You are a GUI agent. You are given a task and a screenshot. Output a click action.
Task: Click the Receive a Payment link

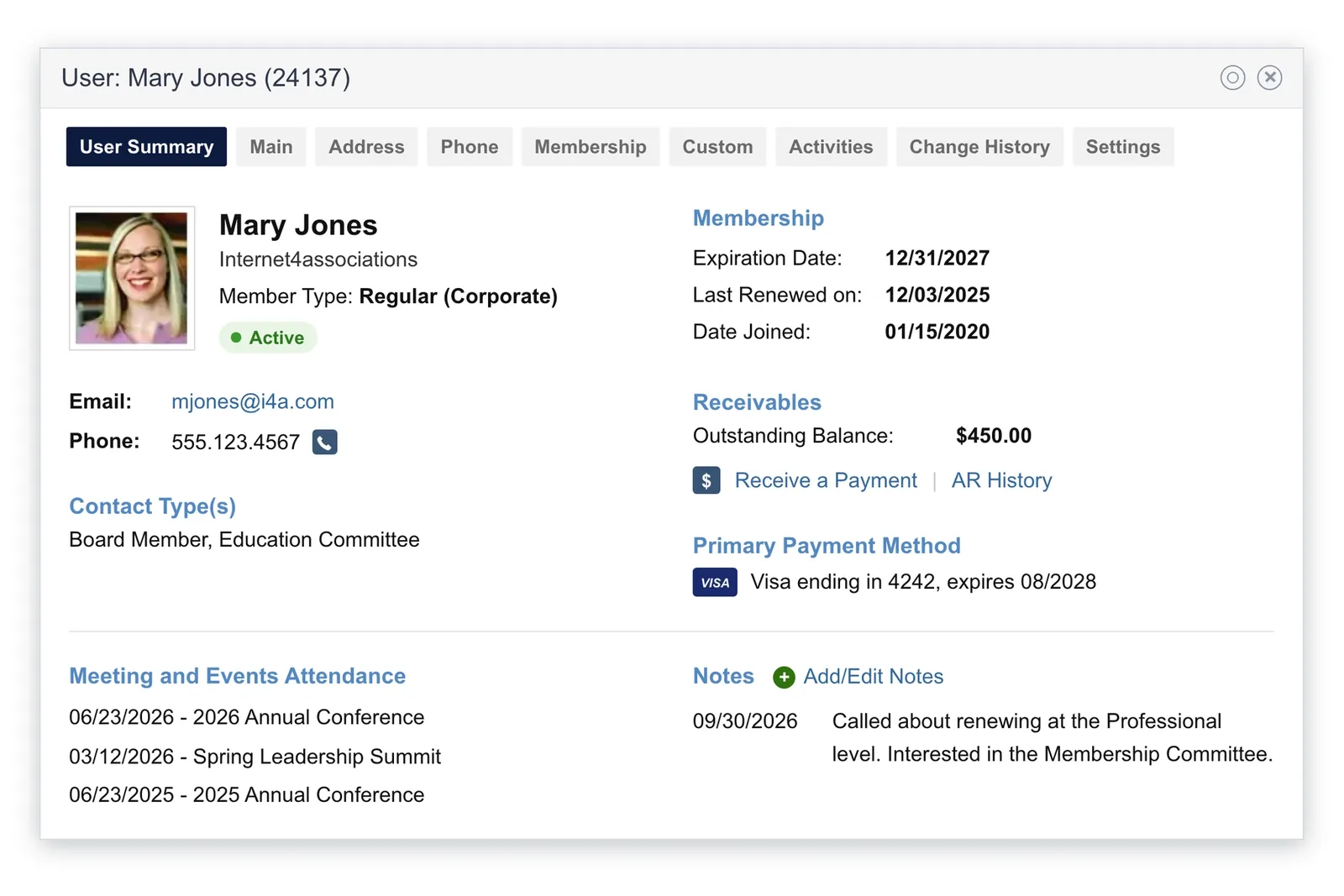pos(826,480)
